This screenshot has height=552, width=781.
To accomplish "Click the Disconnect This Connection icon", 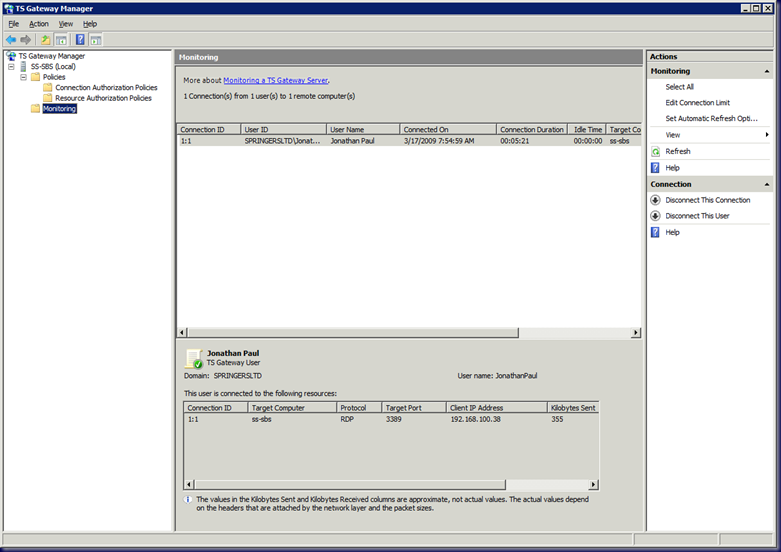I will [x=656, y=200].
